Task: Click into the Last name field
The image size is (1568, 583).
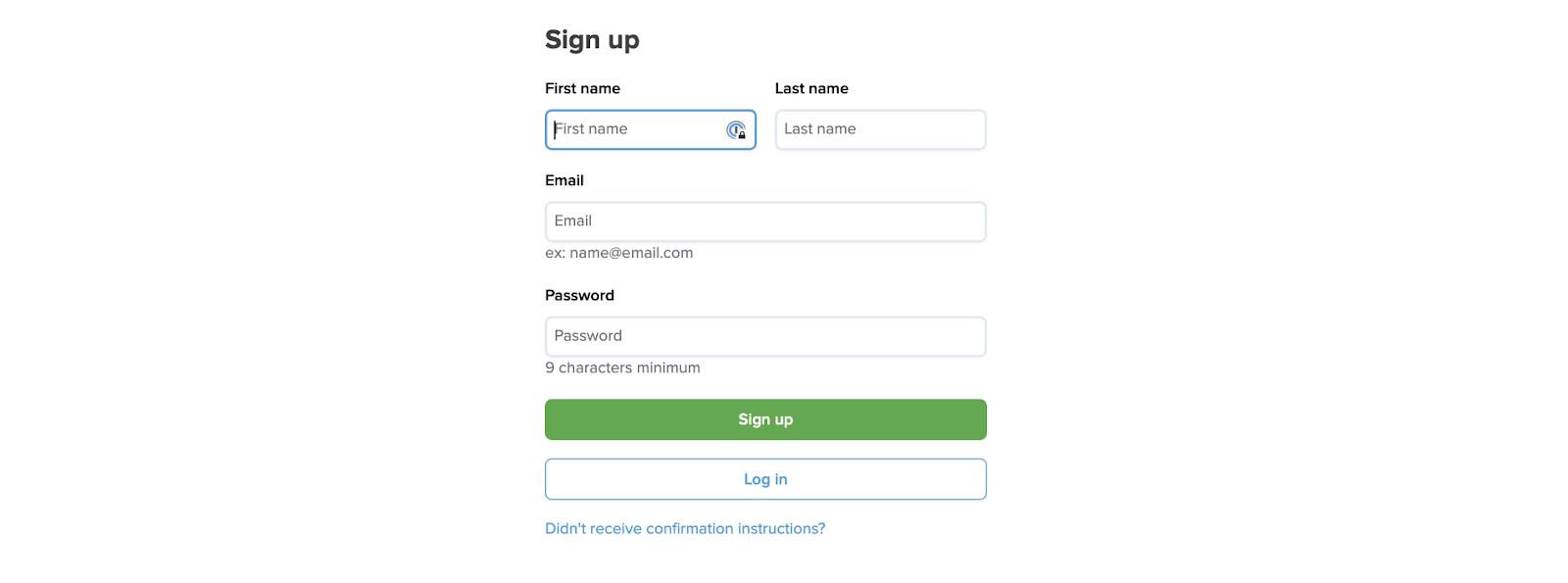Action: click(880, 129)
